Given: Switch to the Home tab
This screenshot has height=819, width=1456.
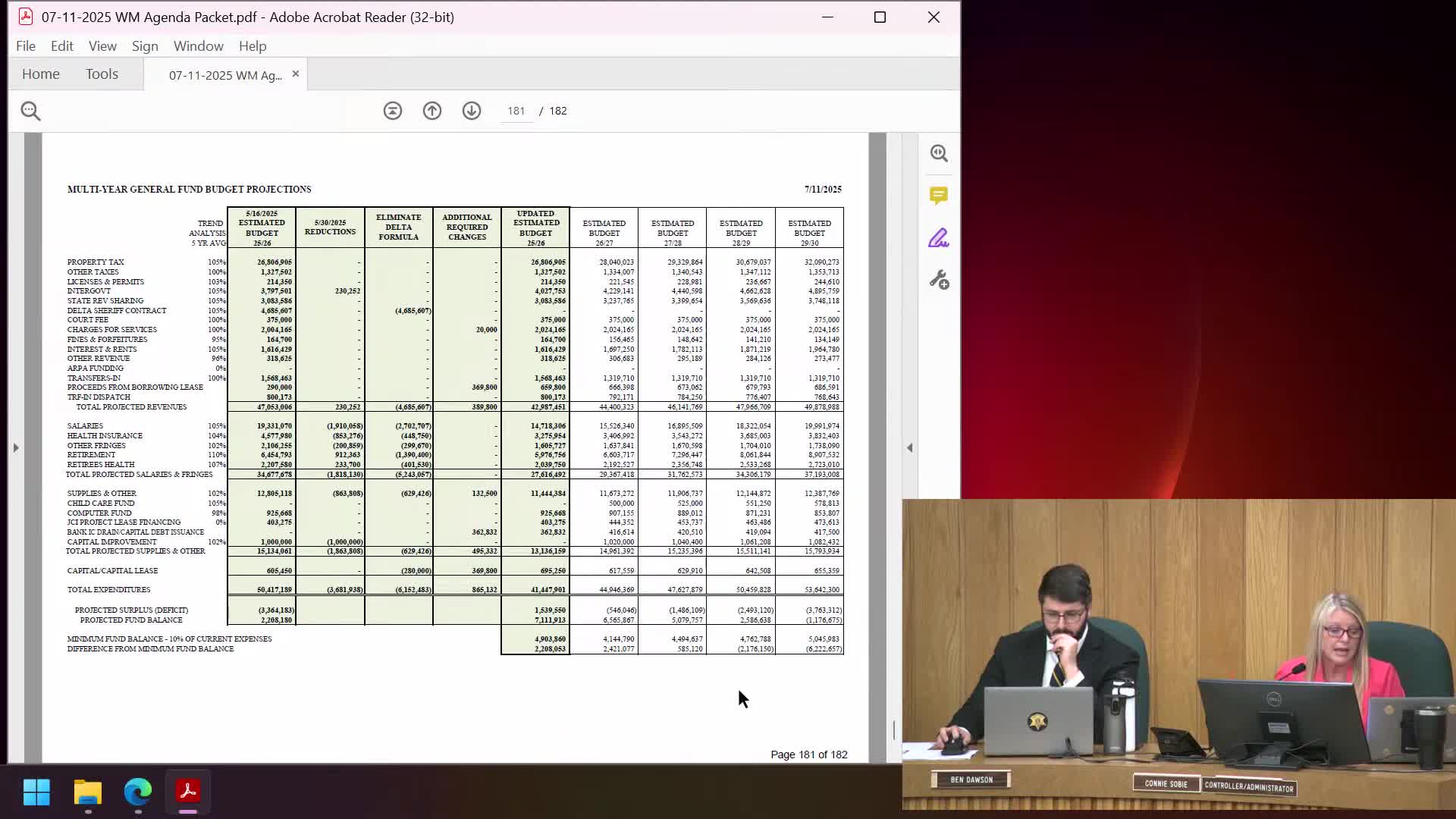Looking at the screenshot, I should click(x=41, y=74).
